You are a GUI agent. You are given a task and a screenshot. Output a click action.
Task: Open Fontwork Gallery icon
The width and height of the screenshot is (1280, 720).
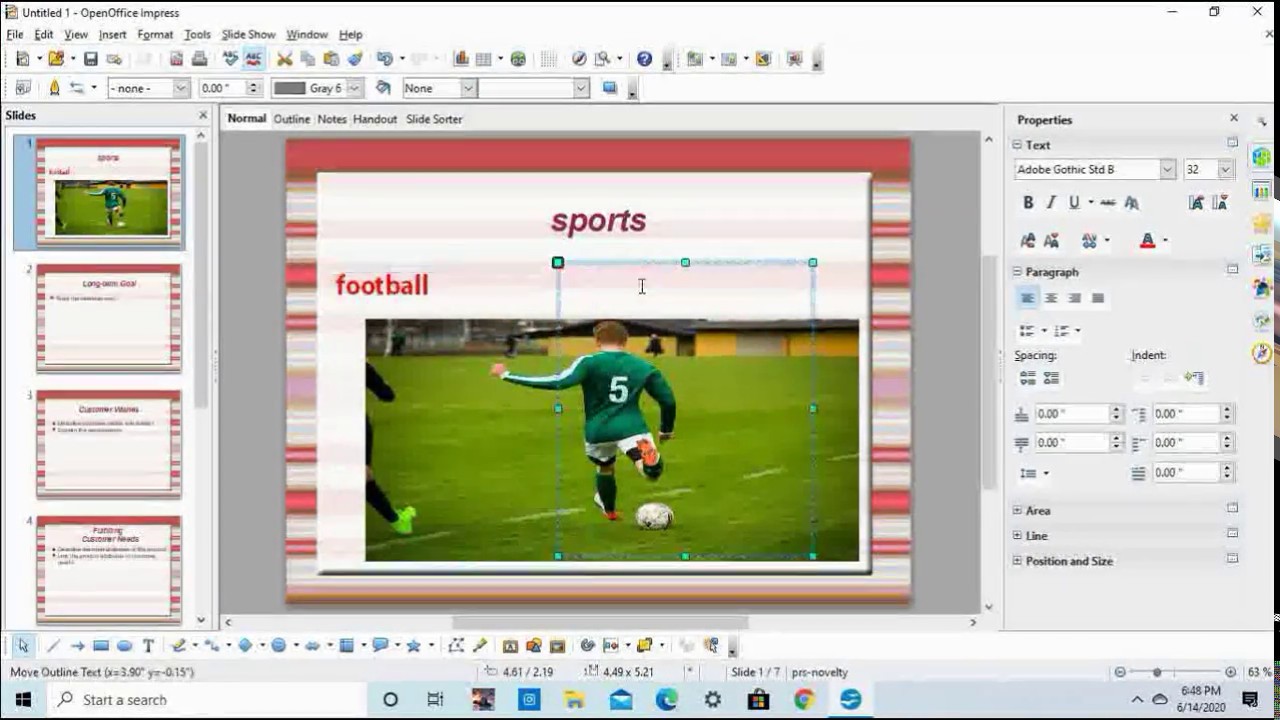(x=510, y=646)
